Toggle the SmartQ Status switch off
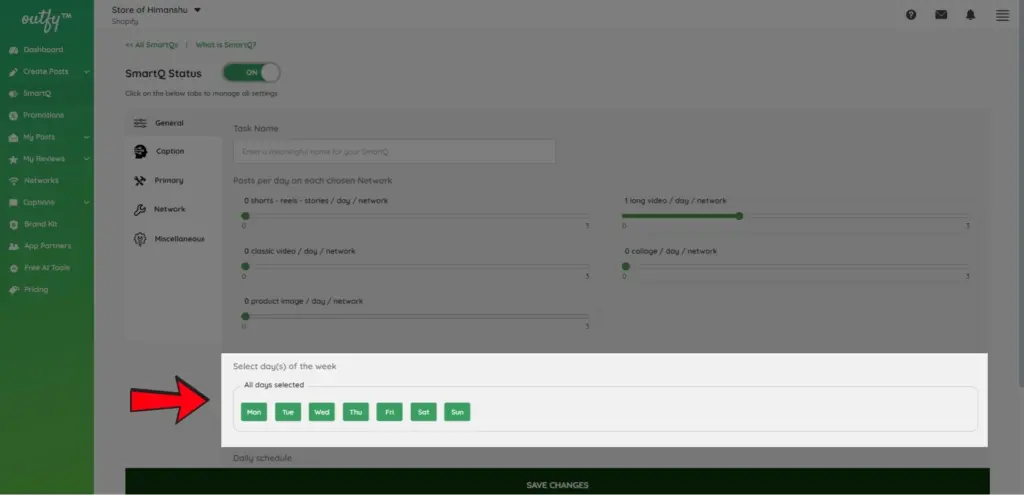The image size is (1024, 495). coord(251,73)
